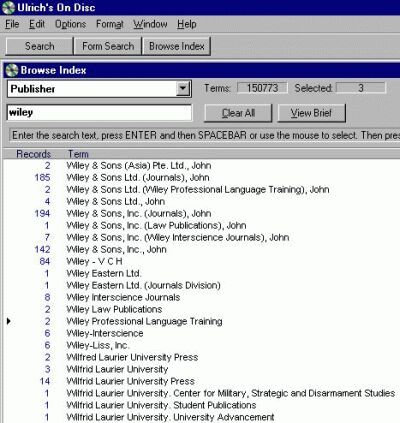Viewport: 400px width, 423px height.
Task: Select Wilfrid Laurier University. Student Publications row
Action: 161,406
